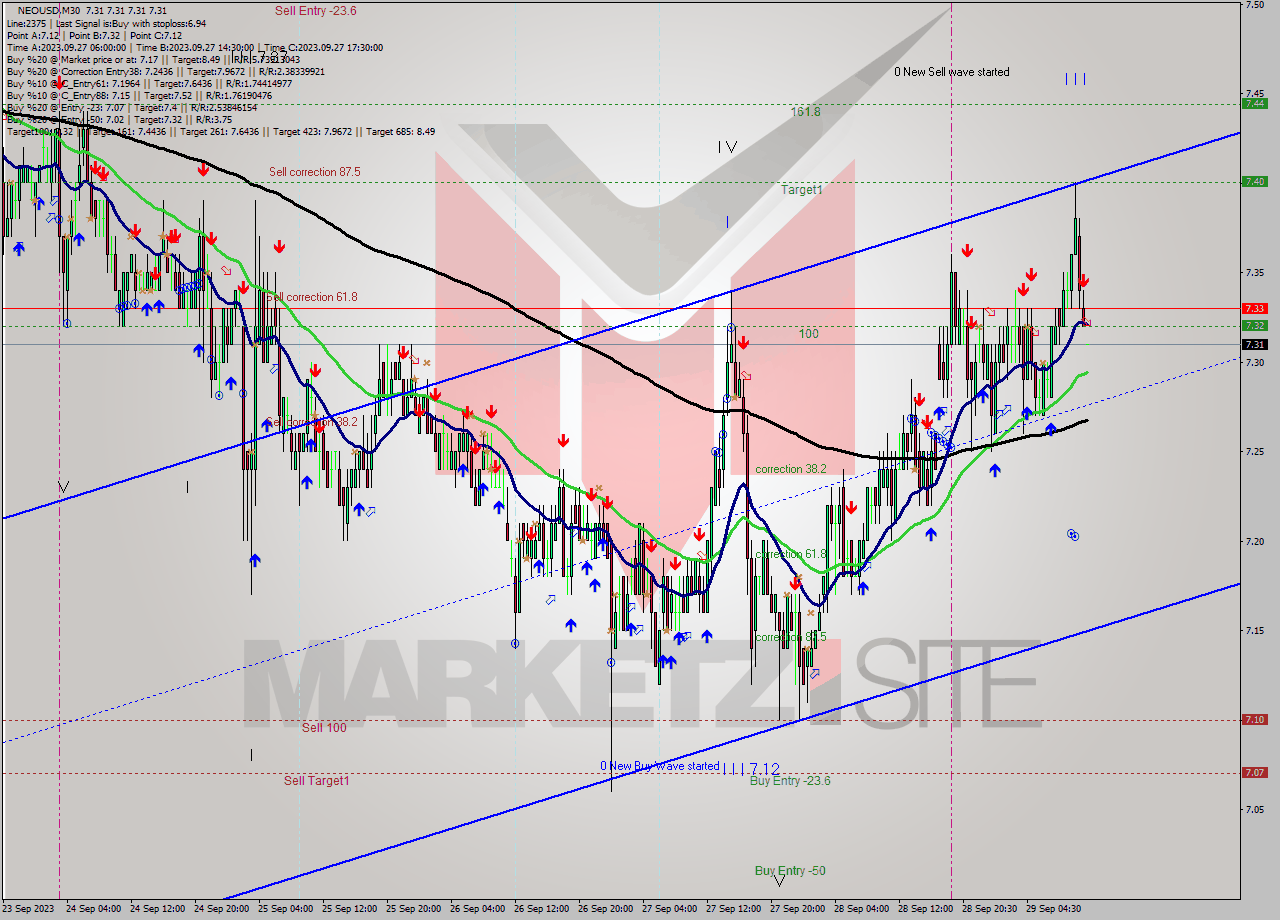
Task: Click '23 Sep 2023' on time axis
Action: [28, 909]
